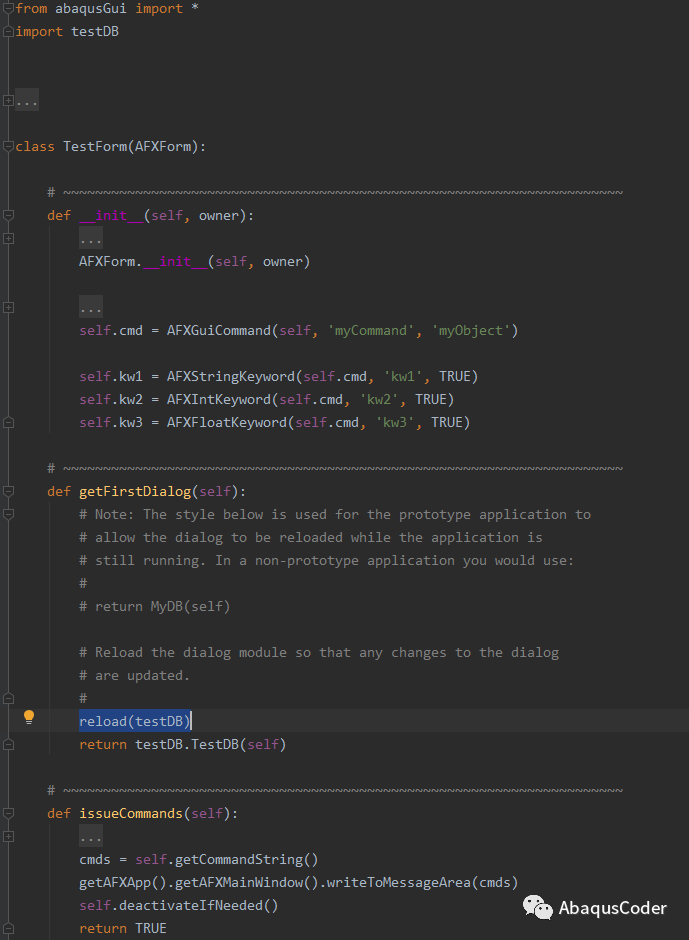The width and height of the screenshot is (689, 940).
Task: Click 'writeToMessageArea' method call
Action: coord(399,882)
